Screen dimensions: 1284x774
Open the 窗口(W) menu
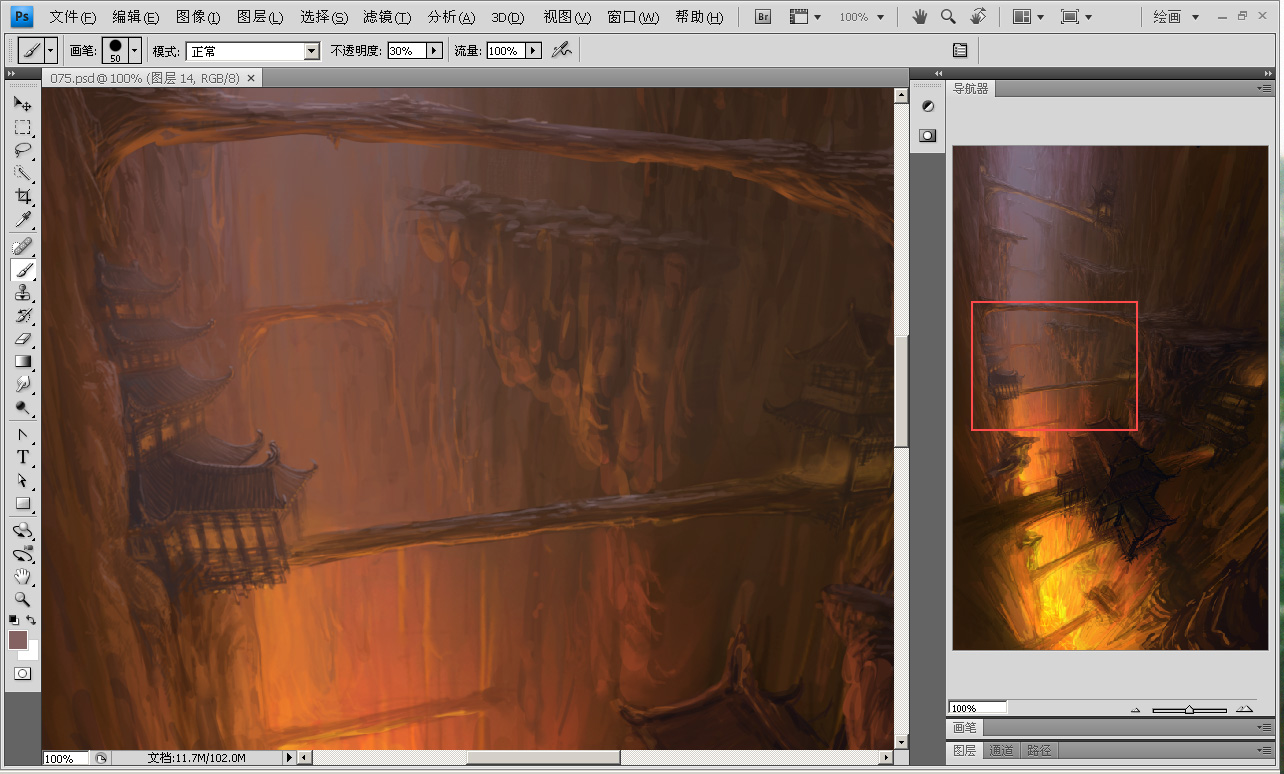[634, 17]
